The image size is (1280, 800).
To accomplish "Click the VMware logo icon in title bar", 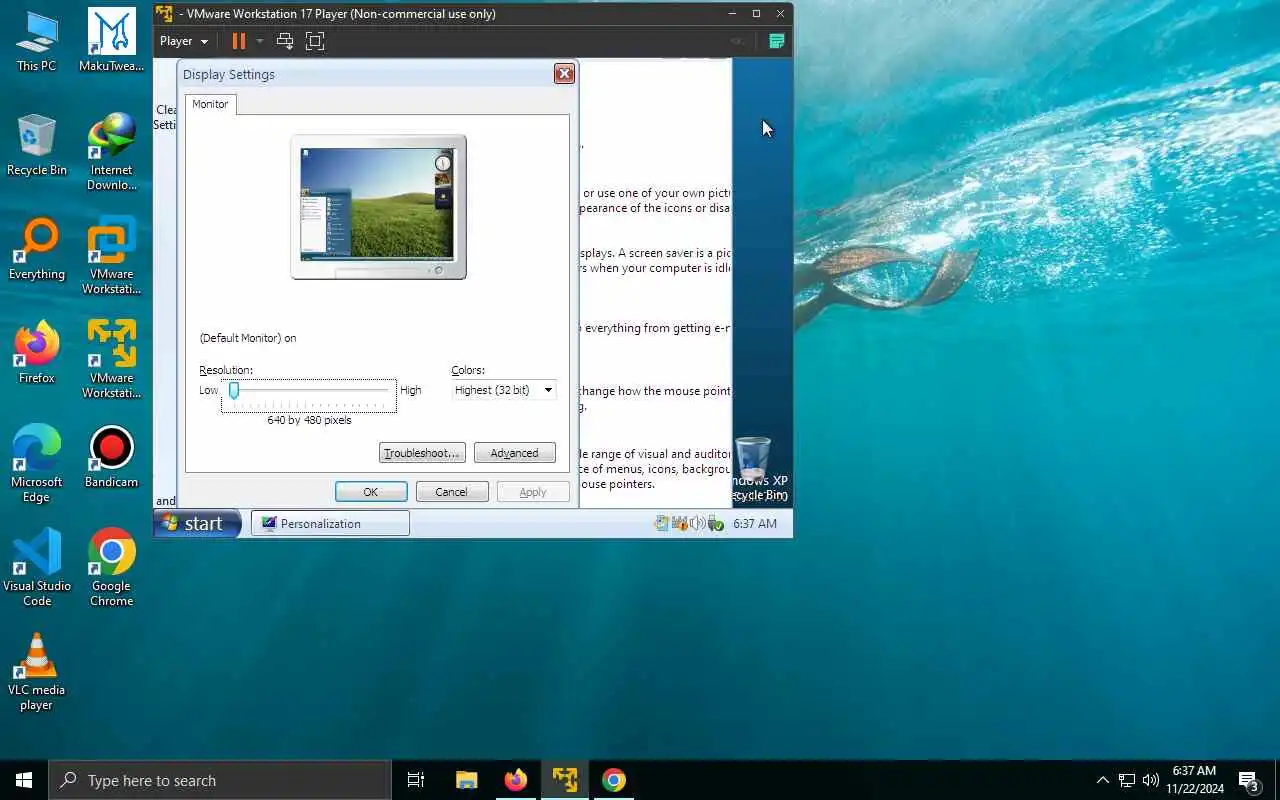I will (164, 14).
